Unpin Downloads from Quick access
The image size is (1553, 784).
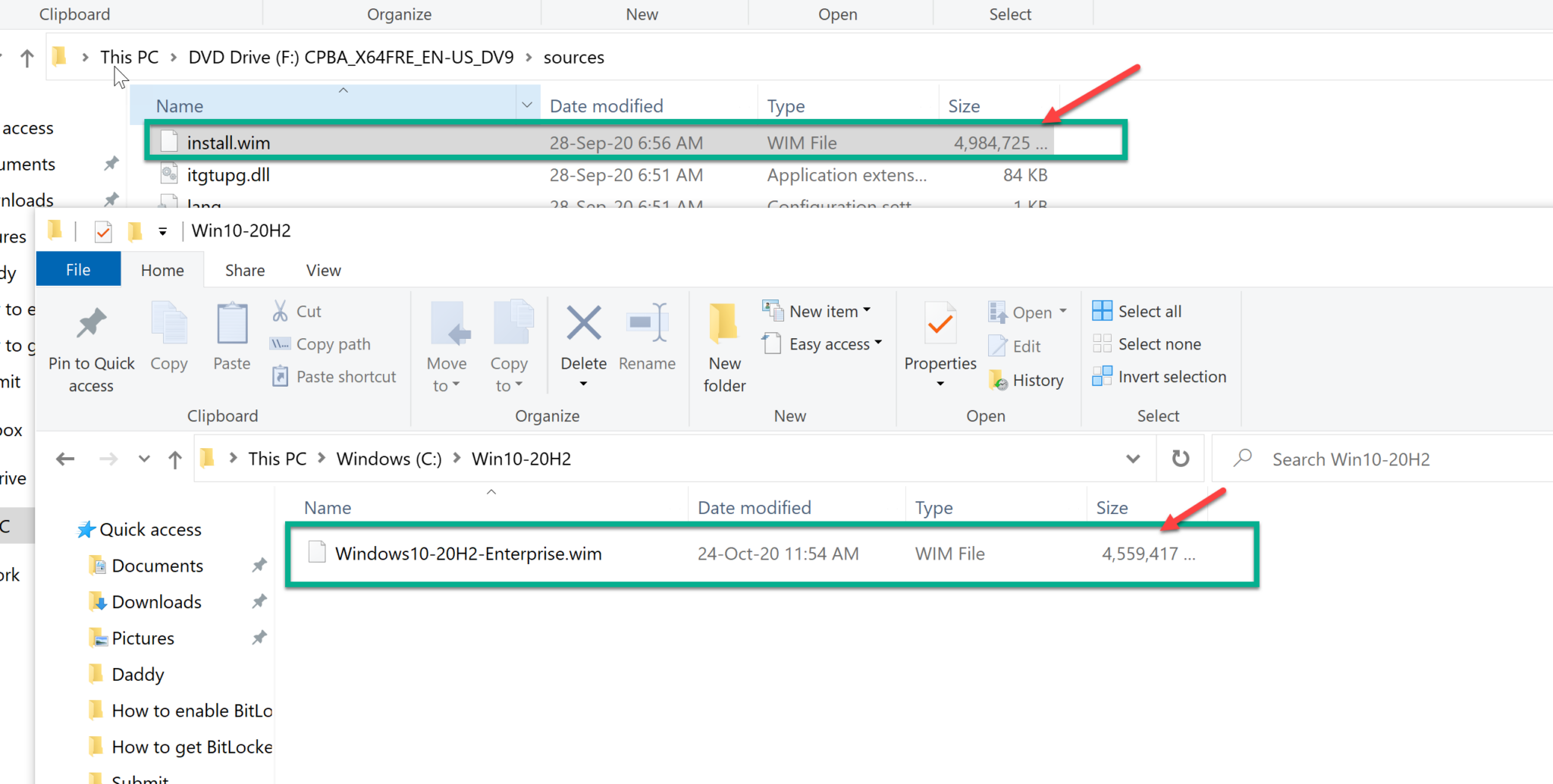259,601
